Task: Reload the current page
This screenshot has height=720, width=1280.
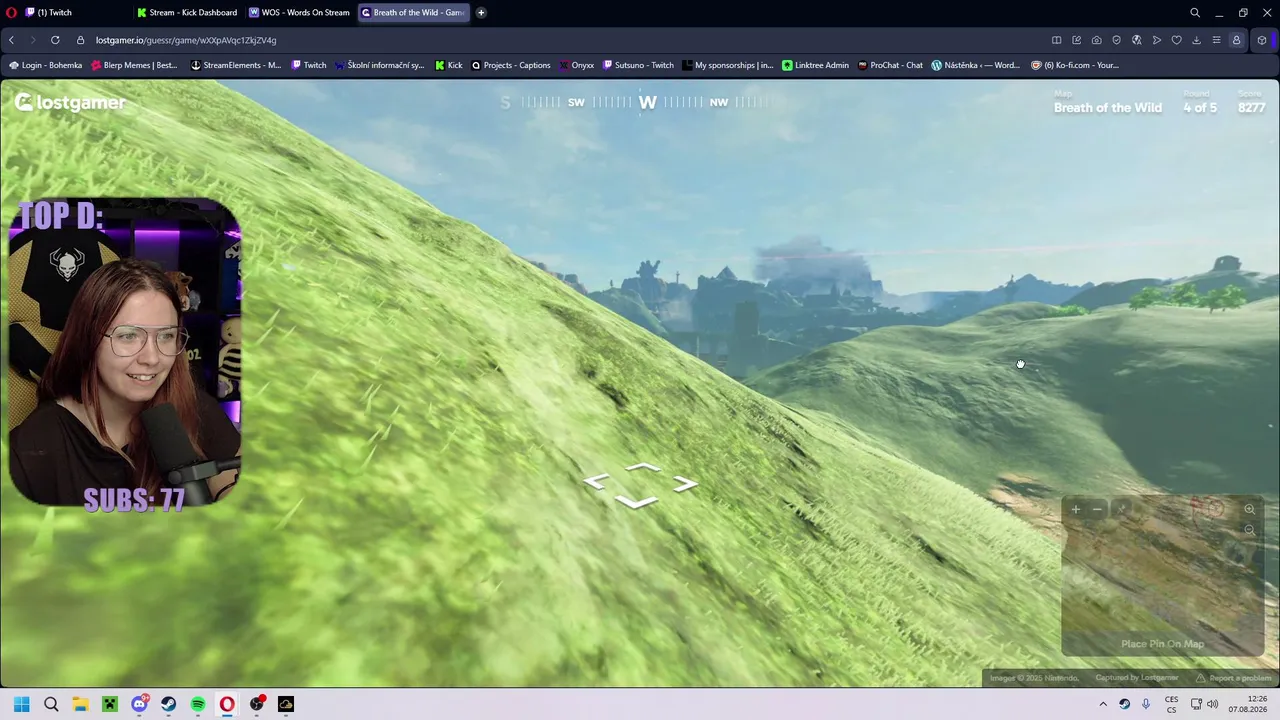Action: pyautogui.click(x=55, y=40)
